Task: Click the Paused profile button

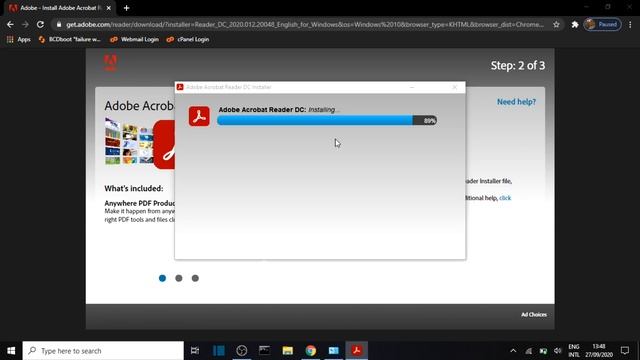Action: [x=602, y=24]
